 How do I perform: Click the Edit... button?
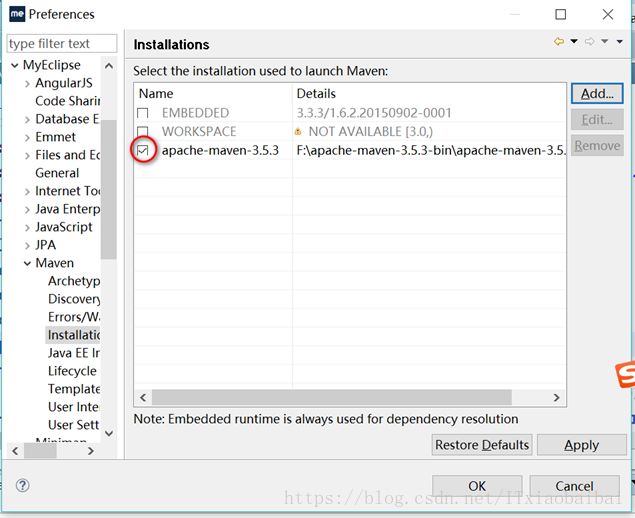[597, 120]
